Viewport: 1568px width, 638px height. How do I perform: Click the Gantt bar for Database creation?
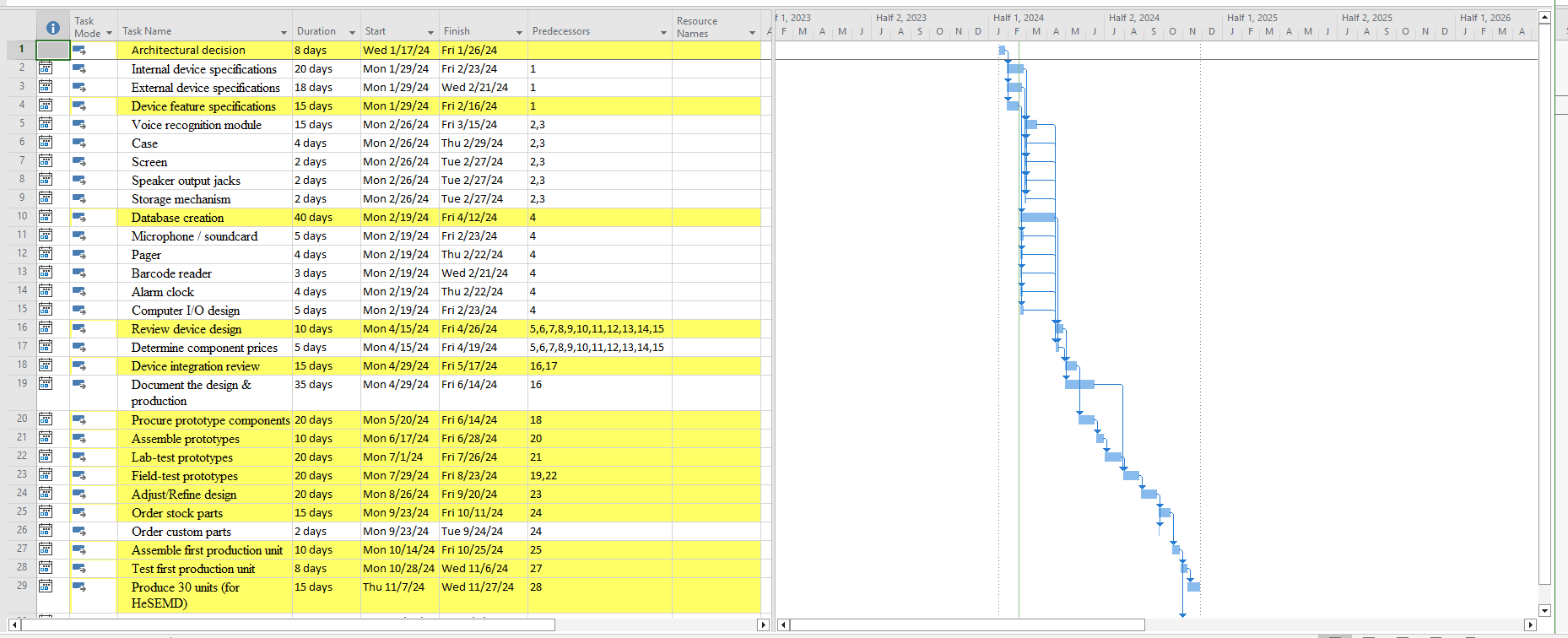tap(1038, 218)
